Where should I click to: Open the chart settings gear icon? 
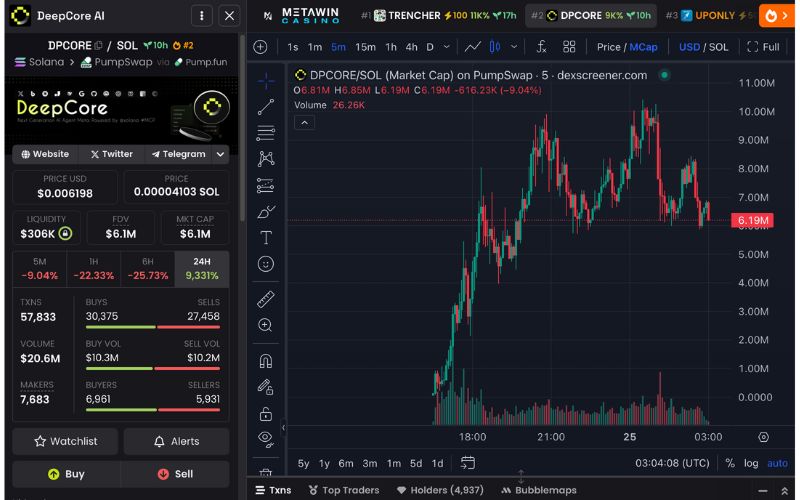763,437
